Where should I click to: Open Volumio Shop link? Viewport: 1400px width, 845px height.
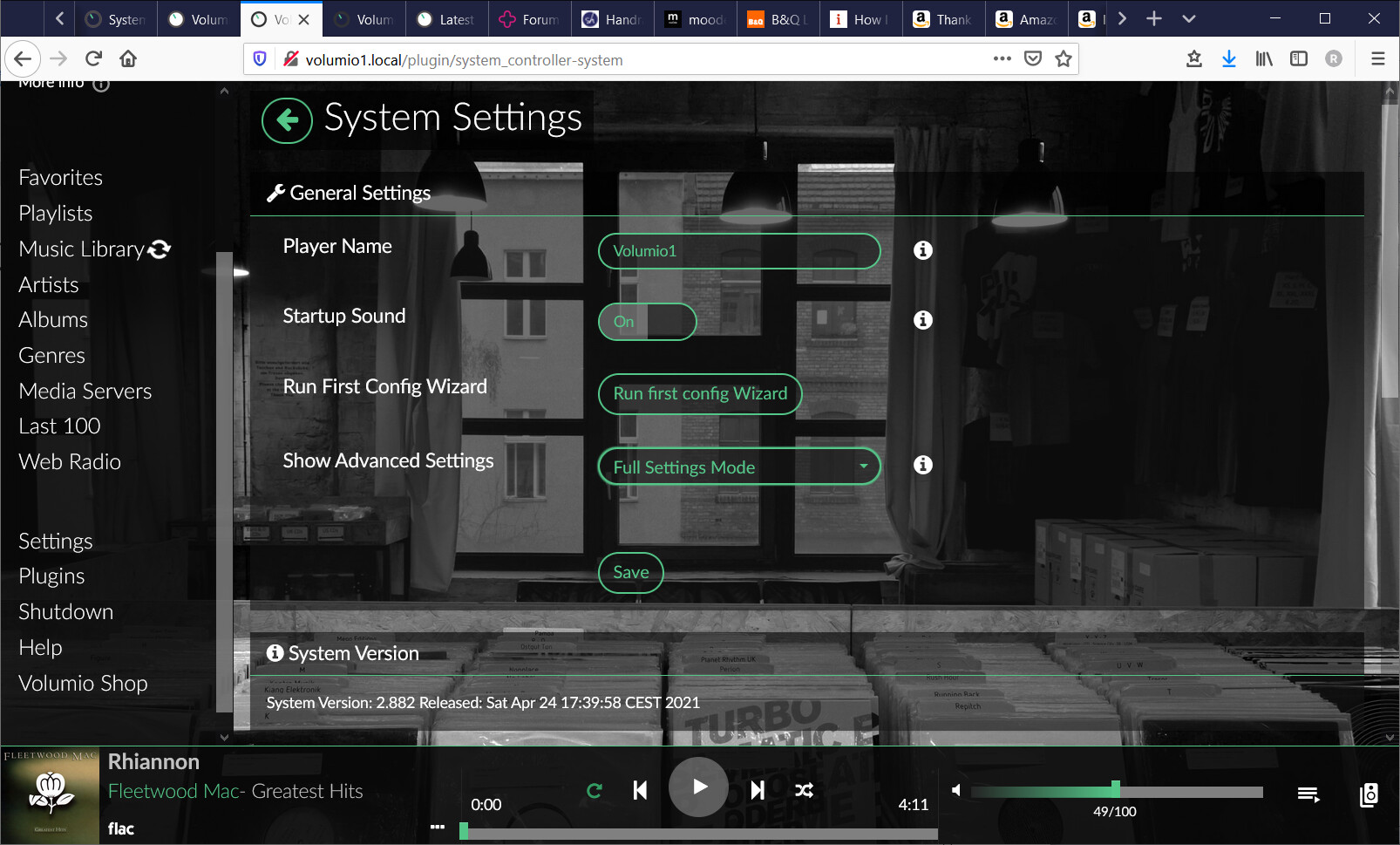coord(83,684)
